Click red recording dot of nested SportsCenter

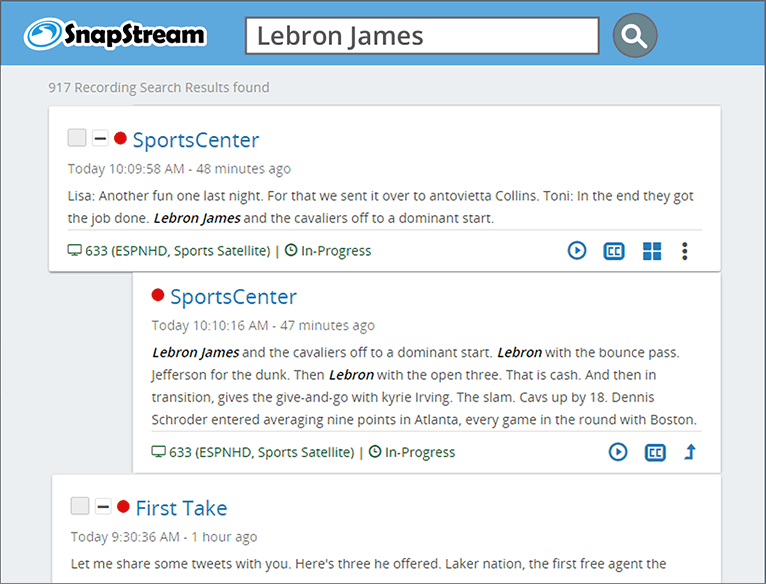[158, 295]
